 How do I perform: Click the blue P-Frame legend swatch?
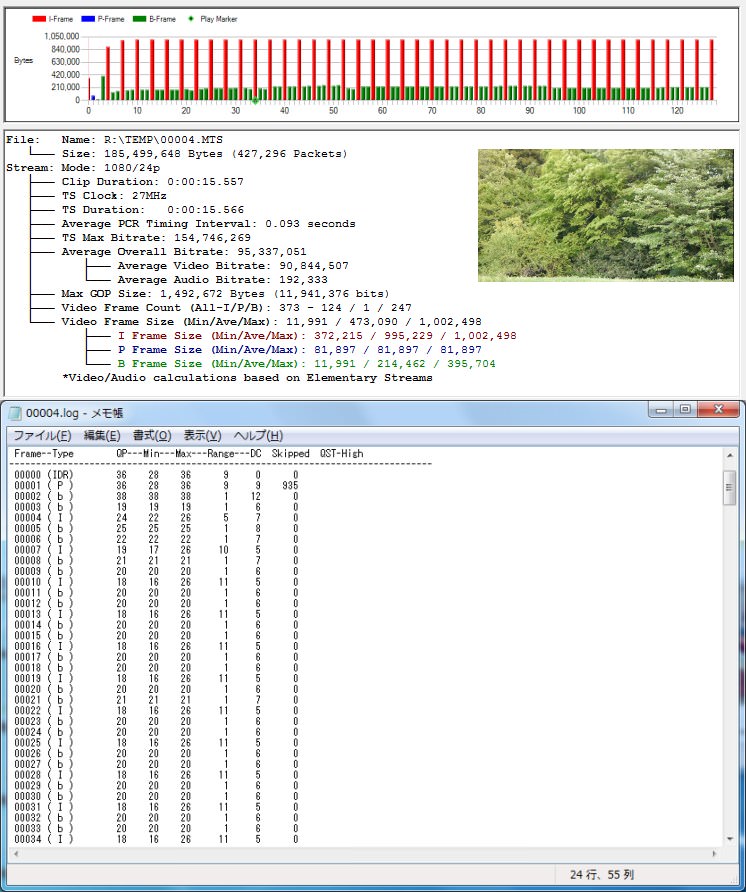[88, 19]
